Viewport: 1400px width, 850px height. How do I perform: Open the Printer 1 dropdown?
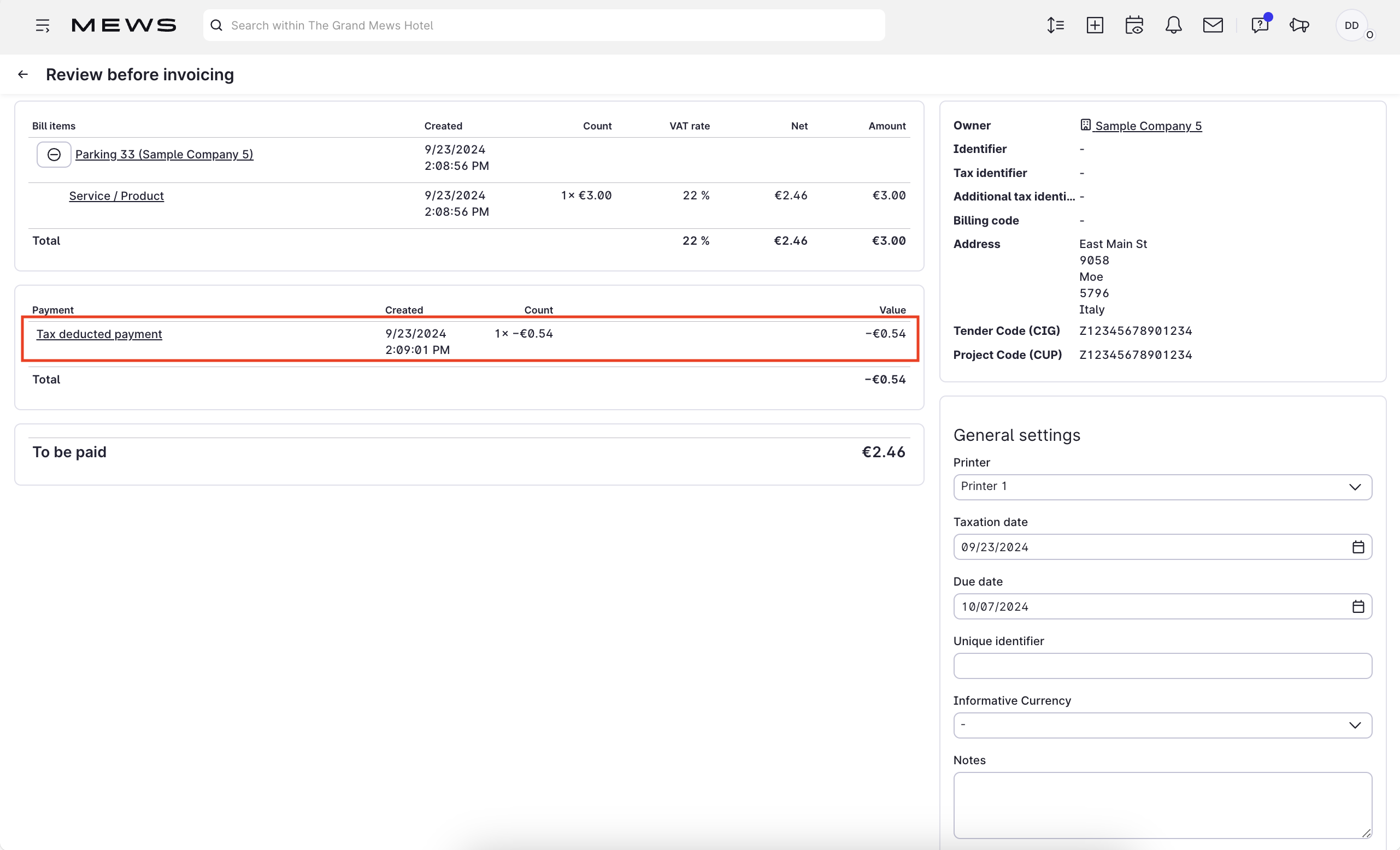(x=1162, y=487)
